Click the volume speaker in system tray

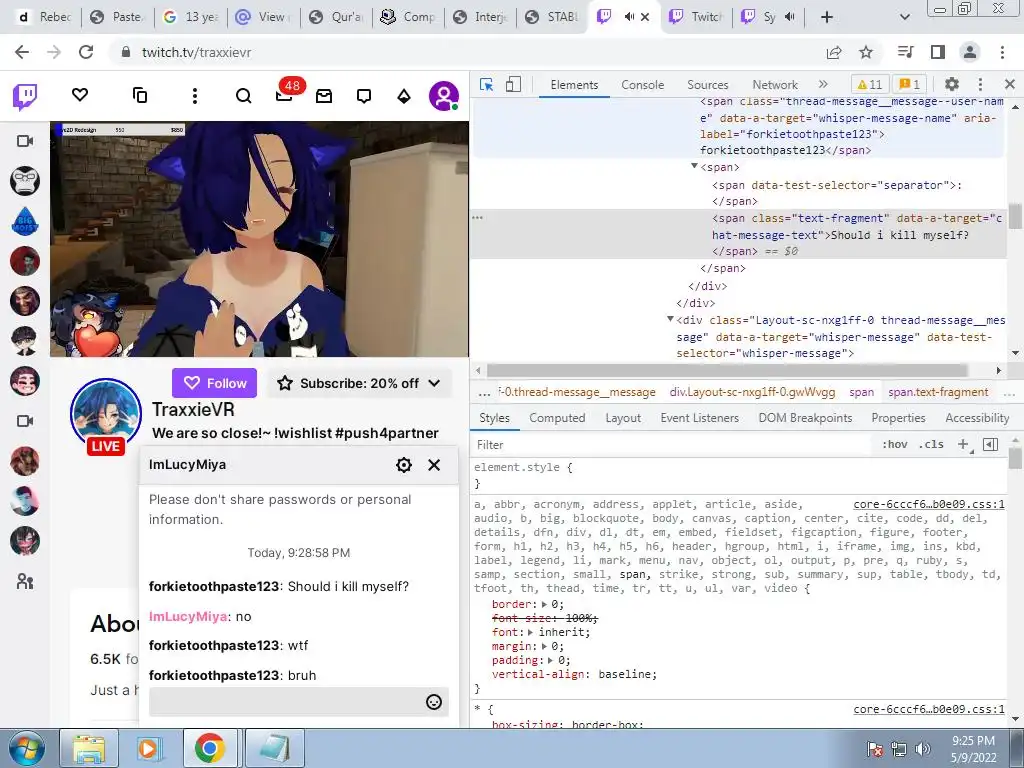tap(922, 748)
